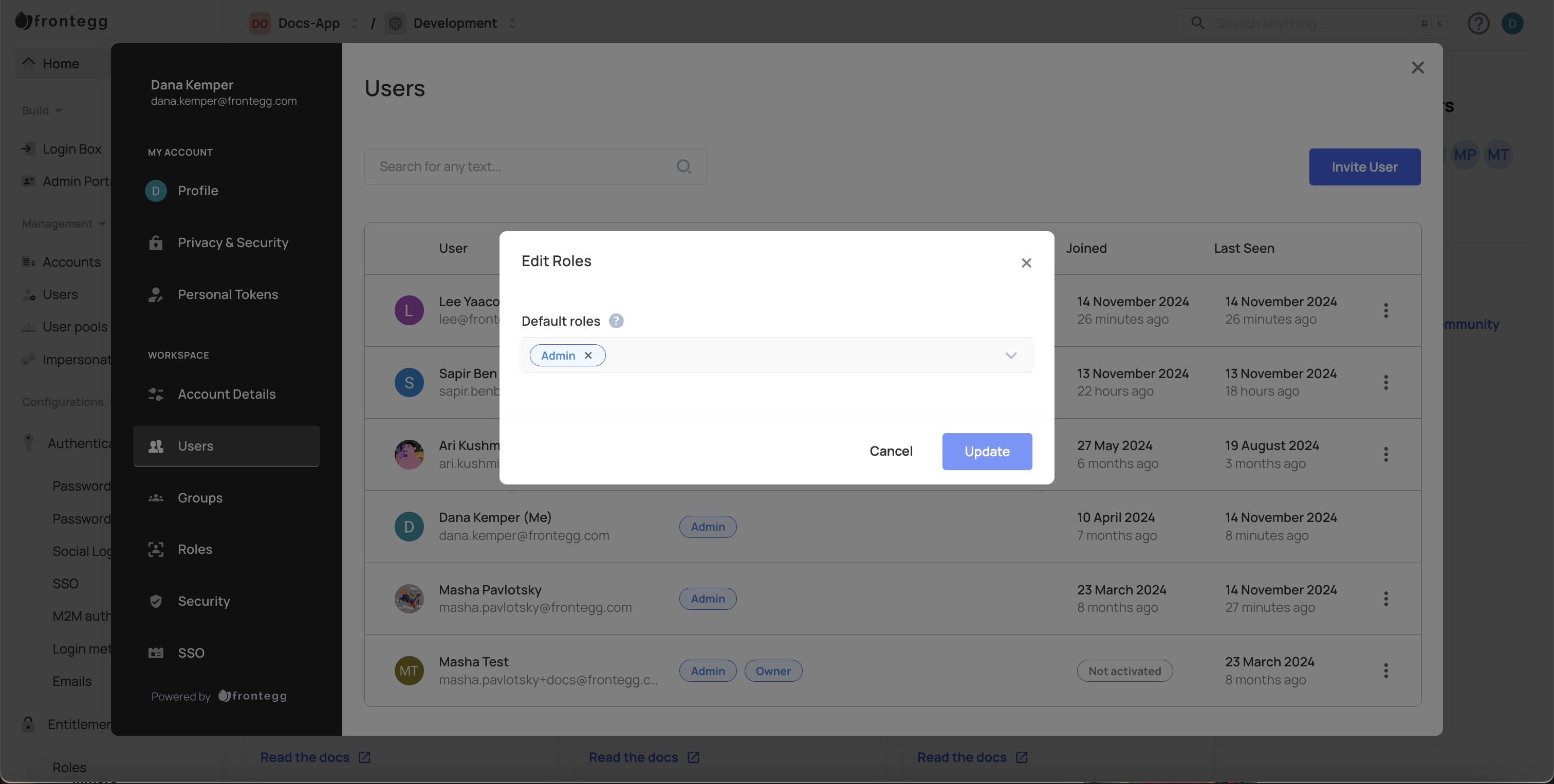
Task: Select Groups in workspace menu
Action: [x=200, y=497]
